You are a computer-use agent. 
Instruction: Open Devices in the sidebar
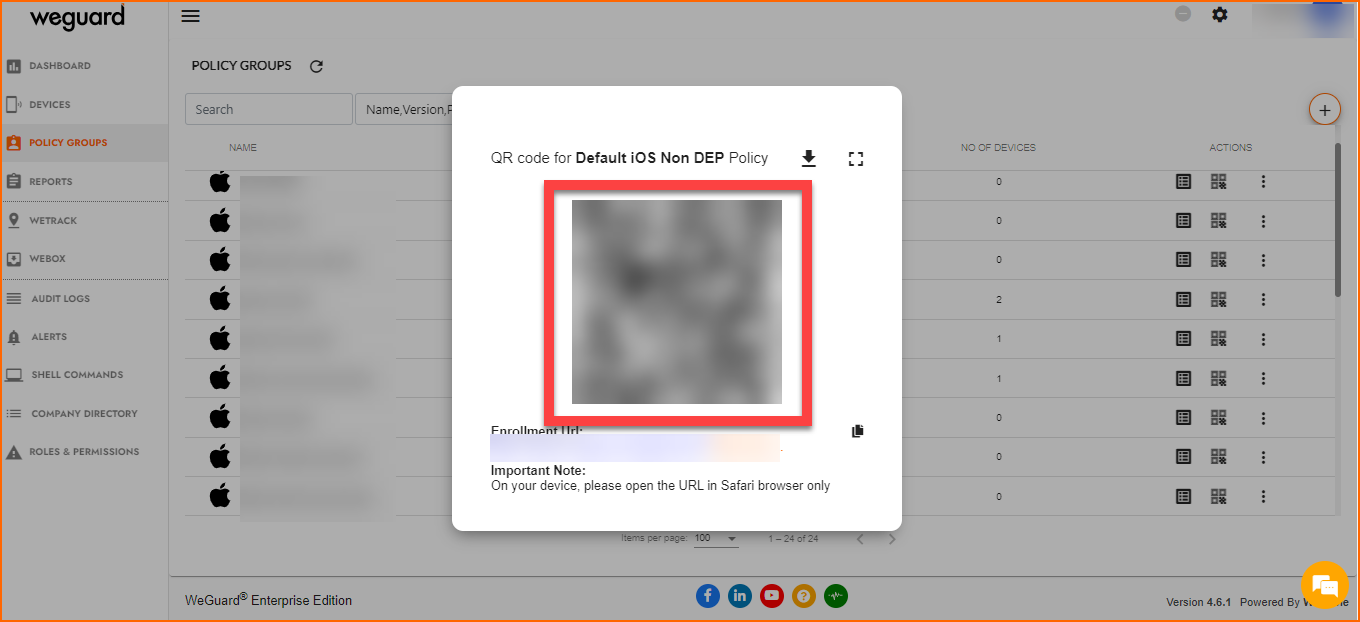coord(50,105)
